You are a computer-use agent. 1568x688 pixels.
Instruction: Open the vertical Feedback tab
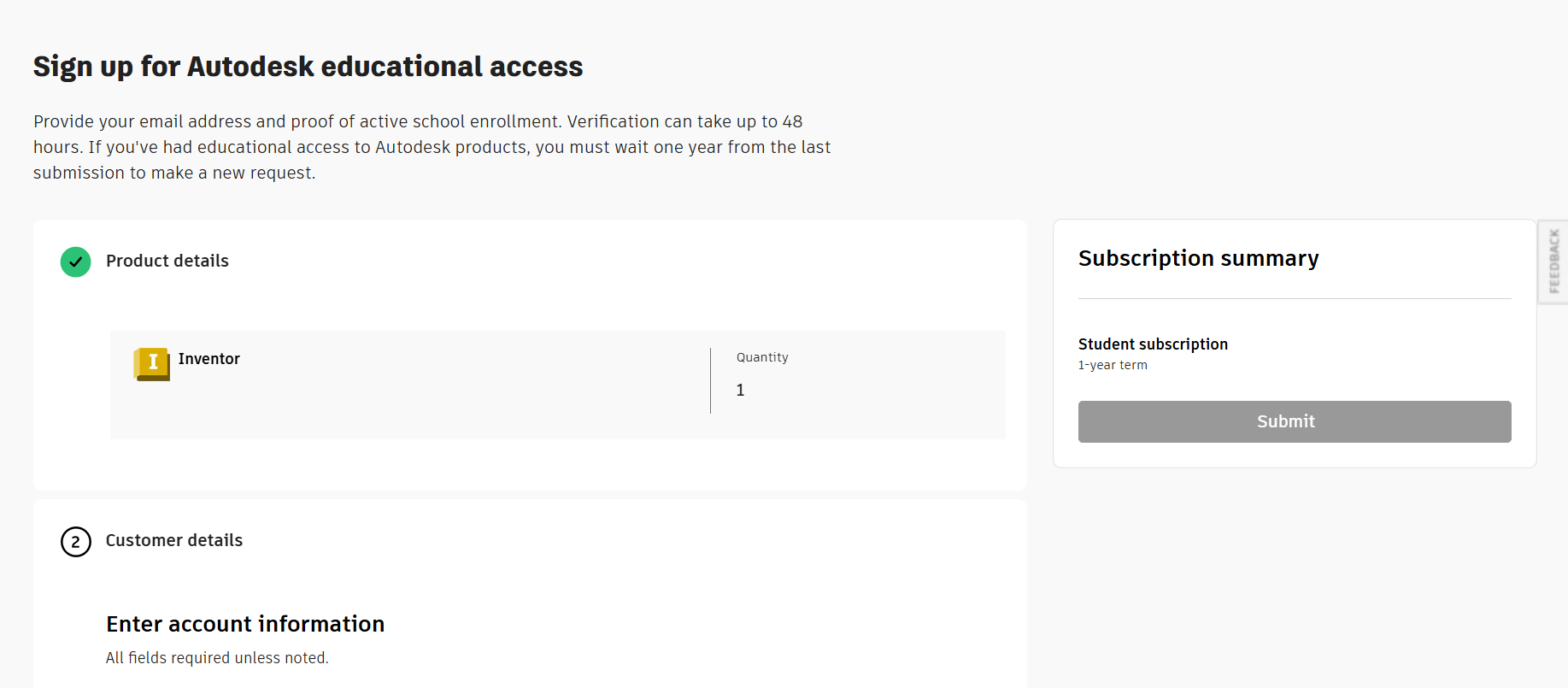click(x=1553, y=262)
